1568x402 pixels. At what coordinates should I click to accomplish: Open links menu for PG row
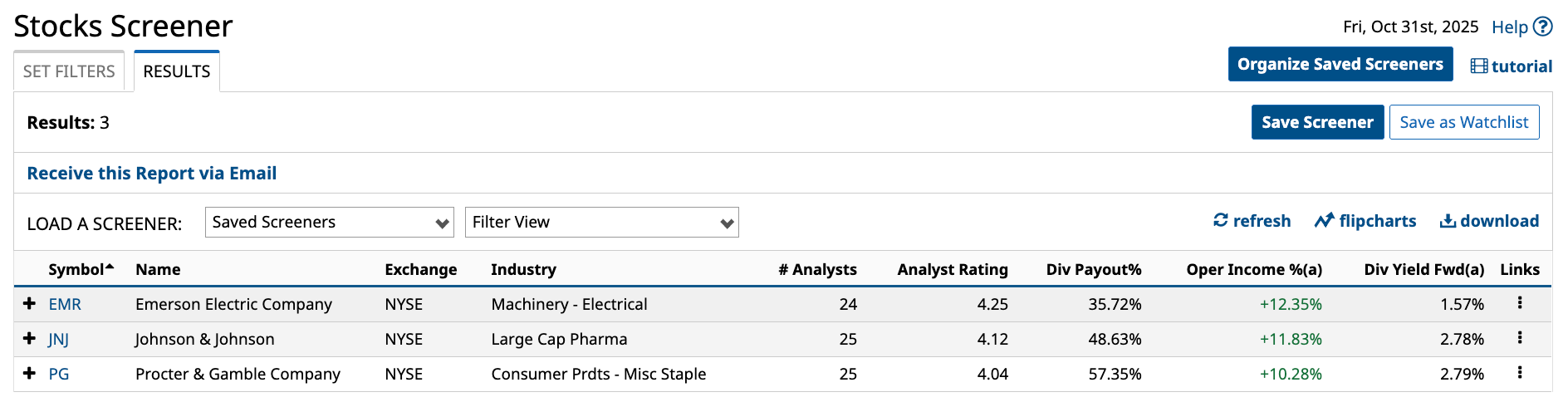1520,373
